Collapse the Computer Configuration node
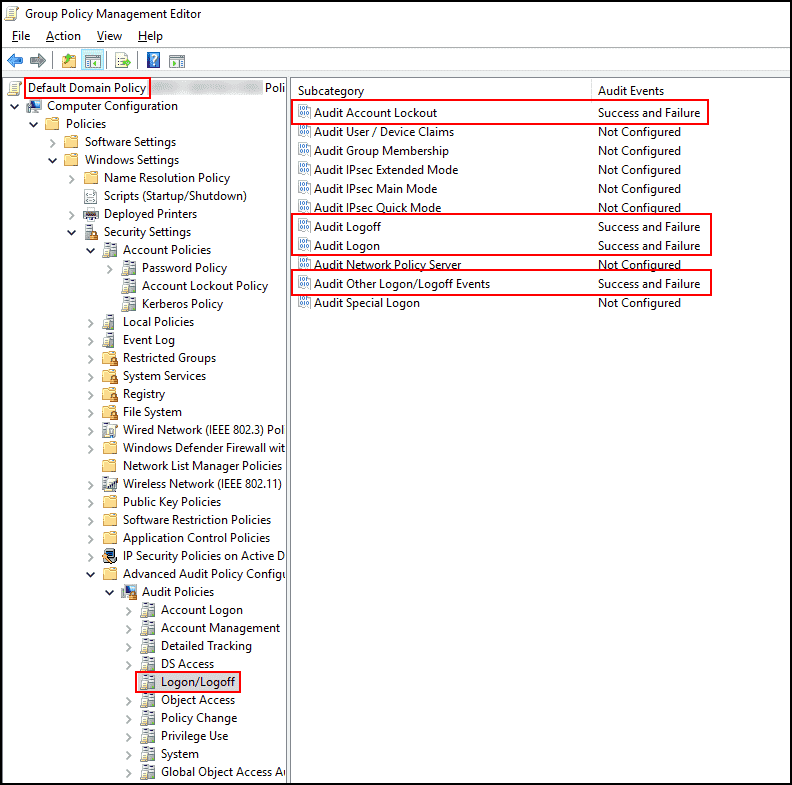The height and width of the screenshot is (785, 792). click(15, 107)
